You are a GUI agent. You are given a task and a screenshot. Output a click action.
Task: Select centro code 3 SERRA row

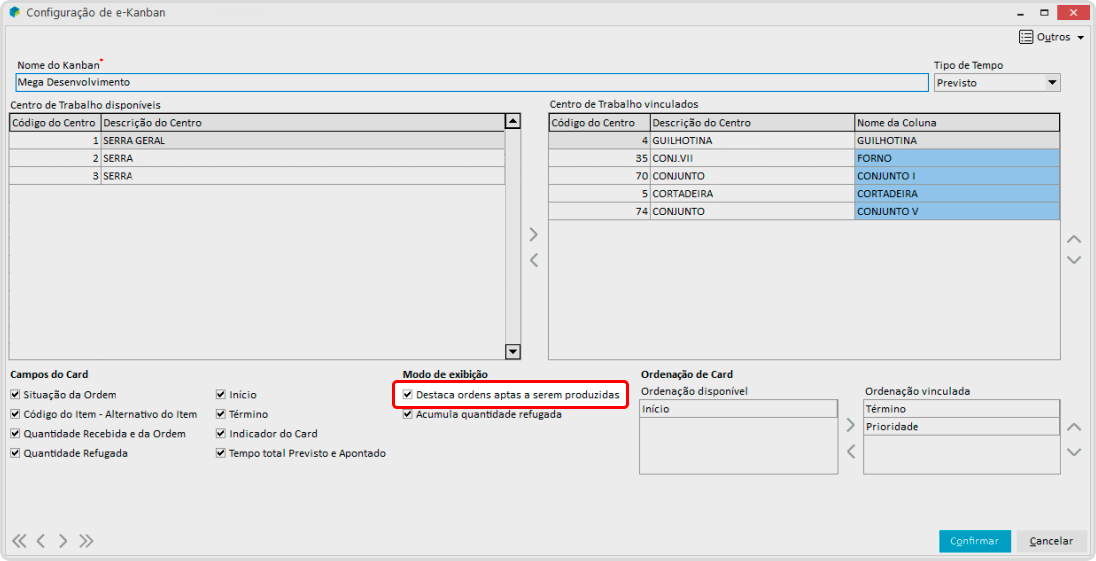(x=257, y=176)
